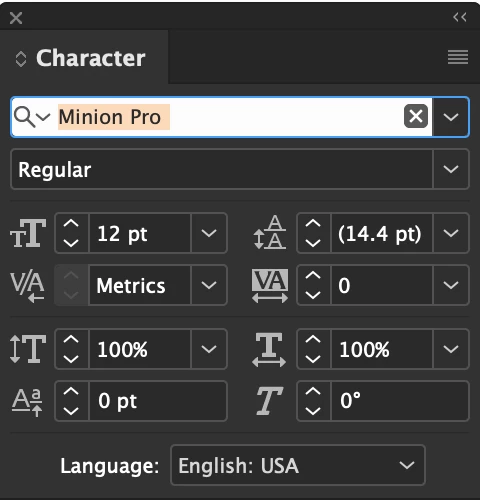Open the tracking dropdown
The height and width of the screenshot is (500, 480).
coord(451,285)
